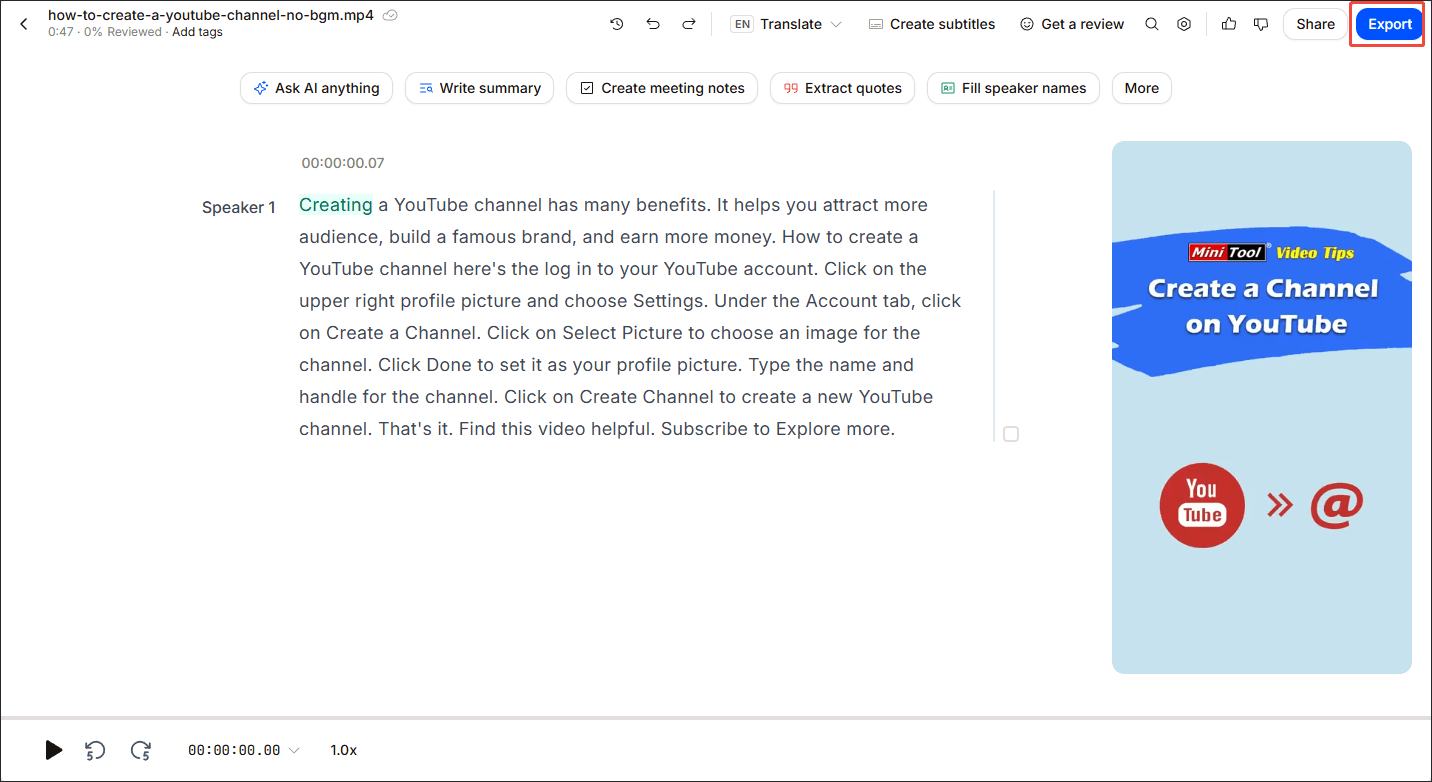Screen dimensions: 1432x782
Task: Select Speaker 1 label
Action: [x=239, y=207]
